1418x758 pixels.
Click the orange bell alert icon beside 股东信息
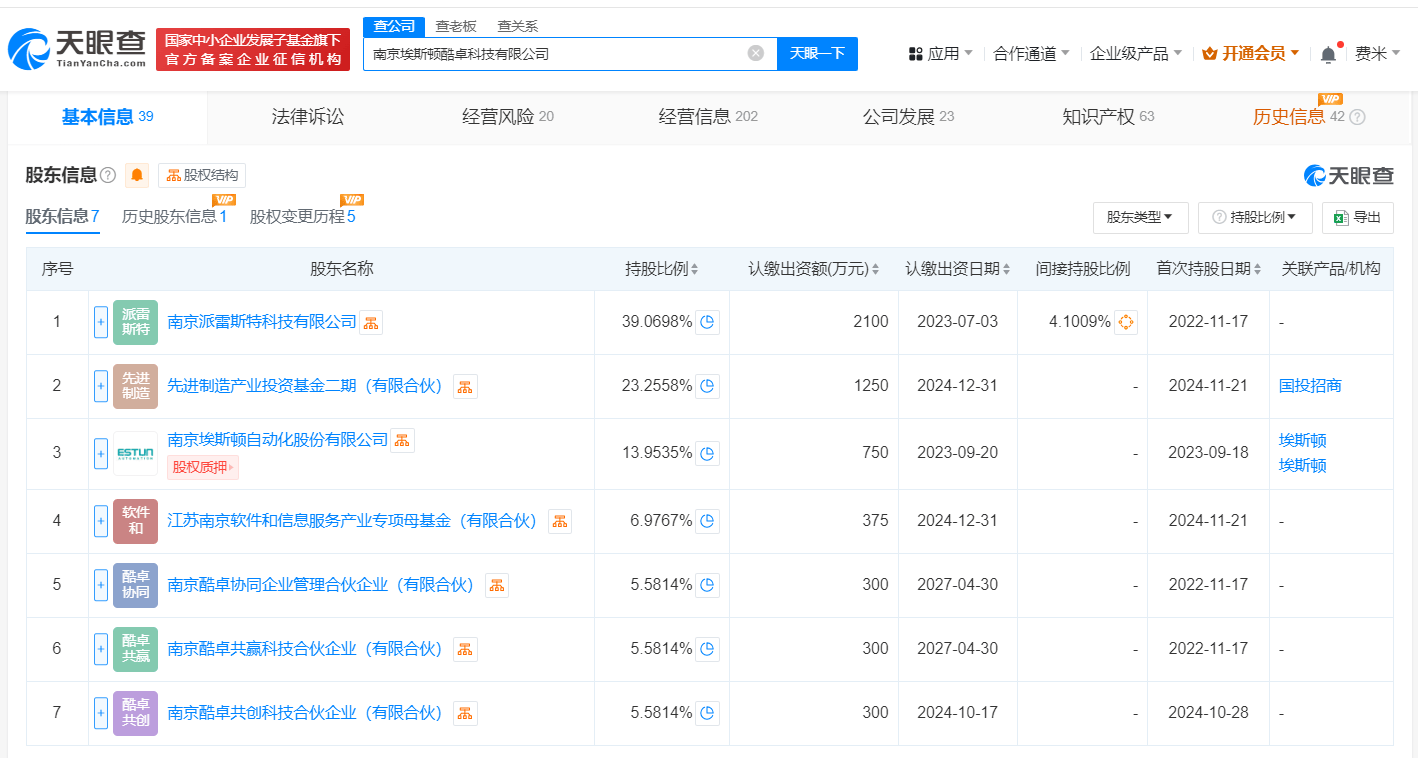click(137, 176)
